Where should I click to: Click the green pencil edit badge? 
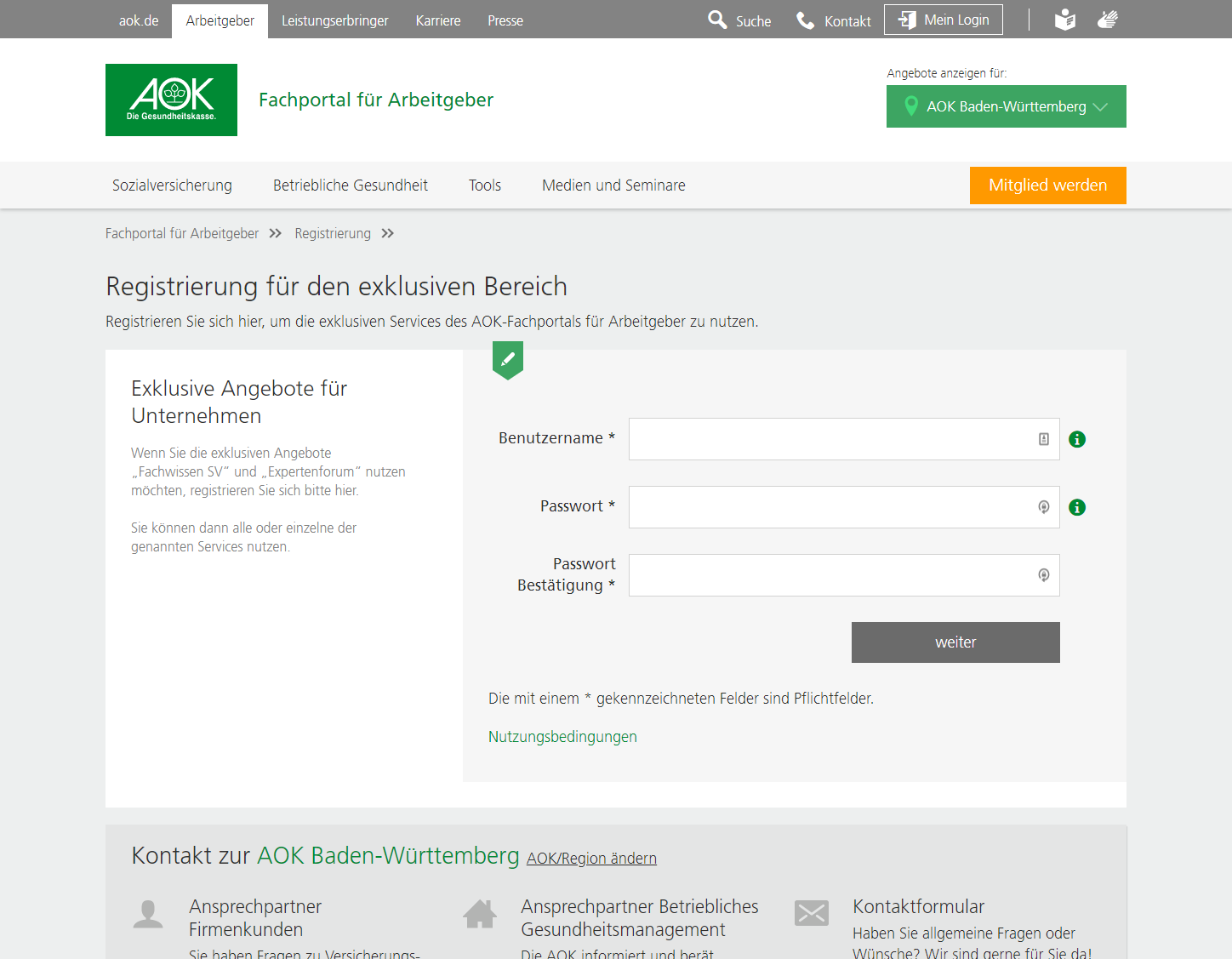click(x=508, y=360)
